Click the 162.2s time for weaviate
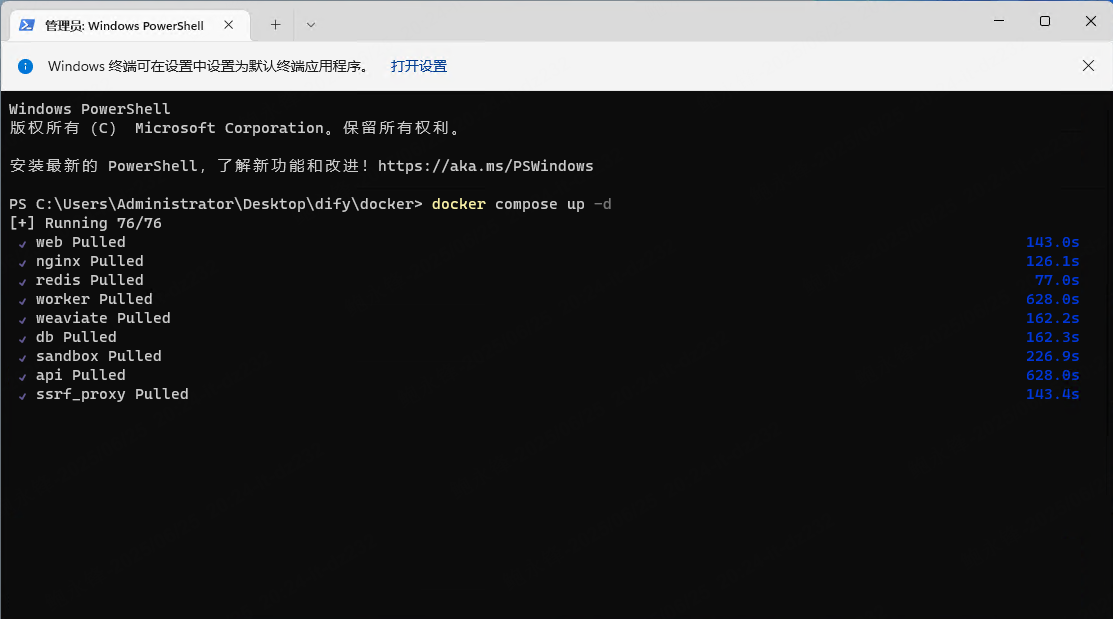Image resolution: width=1113 pixels, height=619 pixels. (x=1052, y=318)
